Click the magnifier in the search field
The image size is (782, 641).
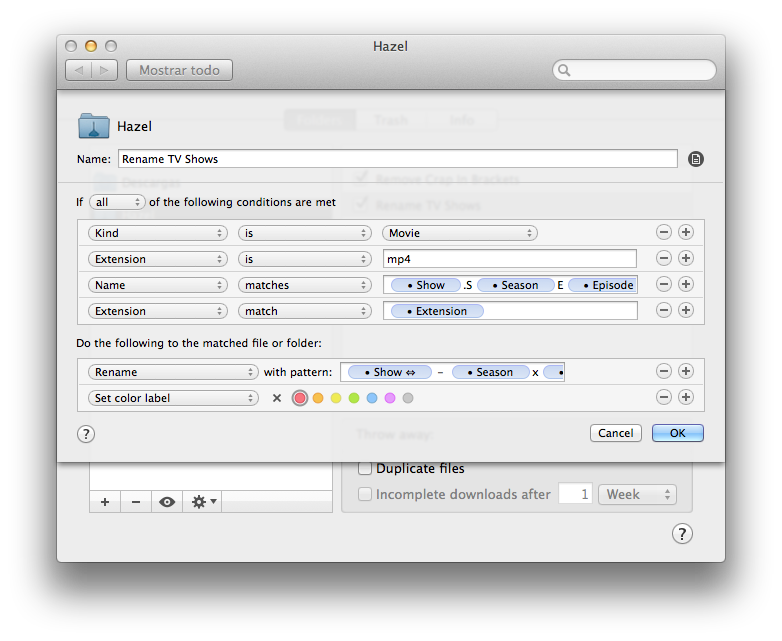pos(564,70)
